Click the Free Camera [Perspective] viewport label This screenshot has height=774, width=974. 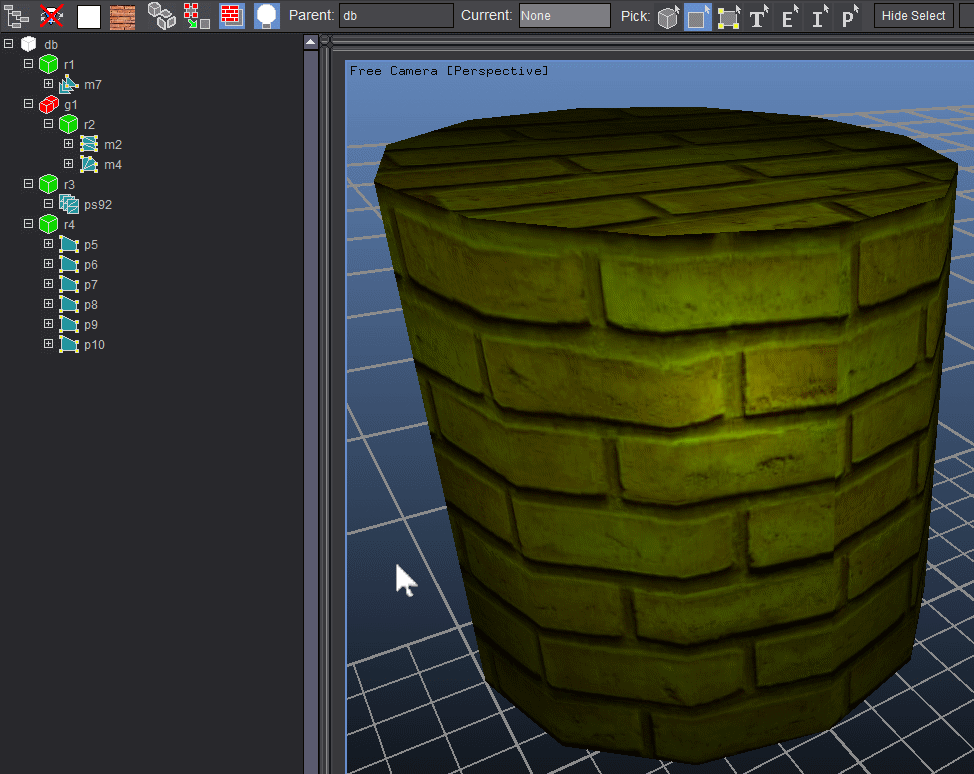click(x=448, y=71)
